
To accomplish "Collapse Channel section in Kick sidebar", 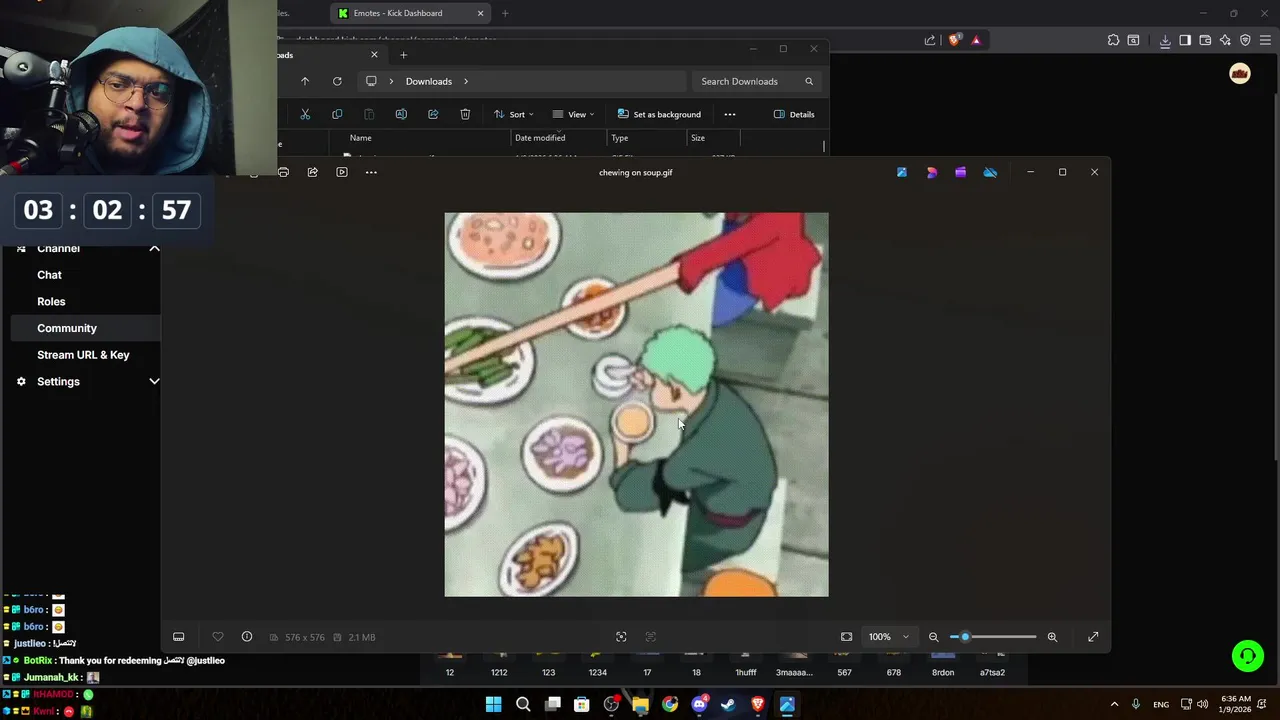I will 154,248.
